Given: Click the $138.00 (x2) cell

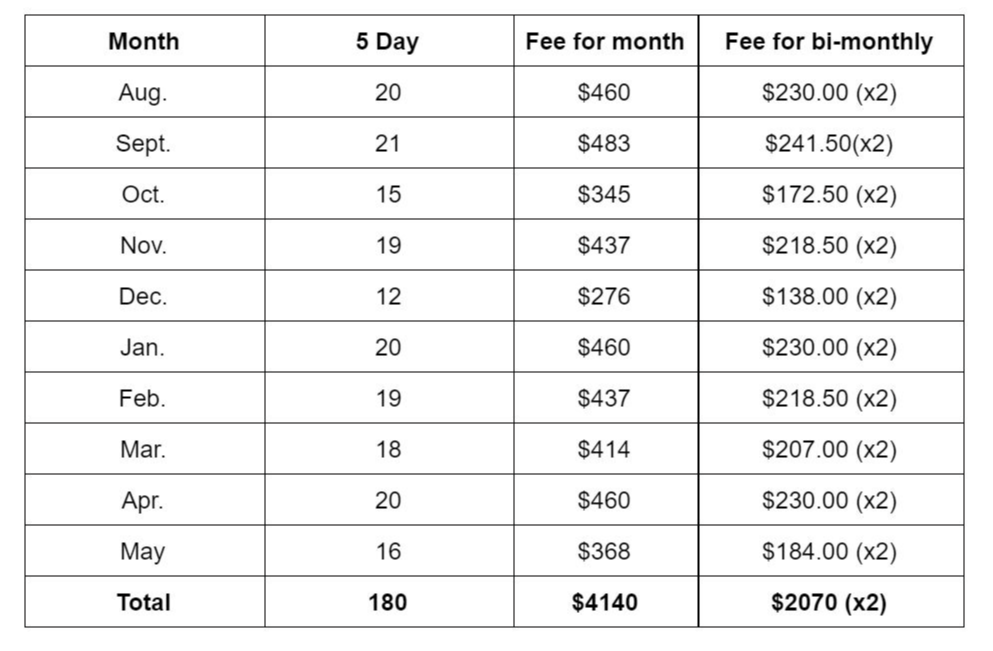Looking at the screenshot, I should pyautogui.click(x=831, y=296).
